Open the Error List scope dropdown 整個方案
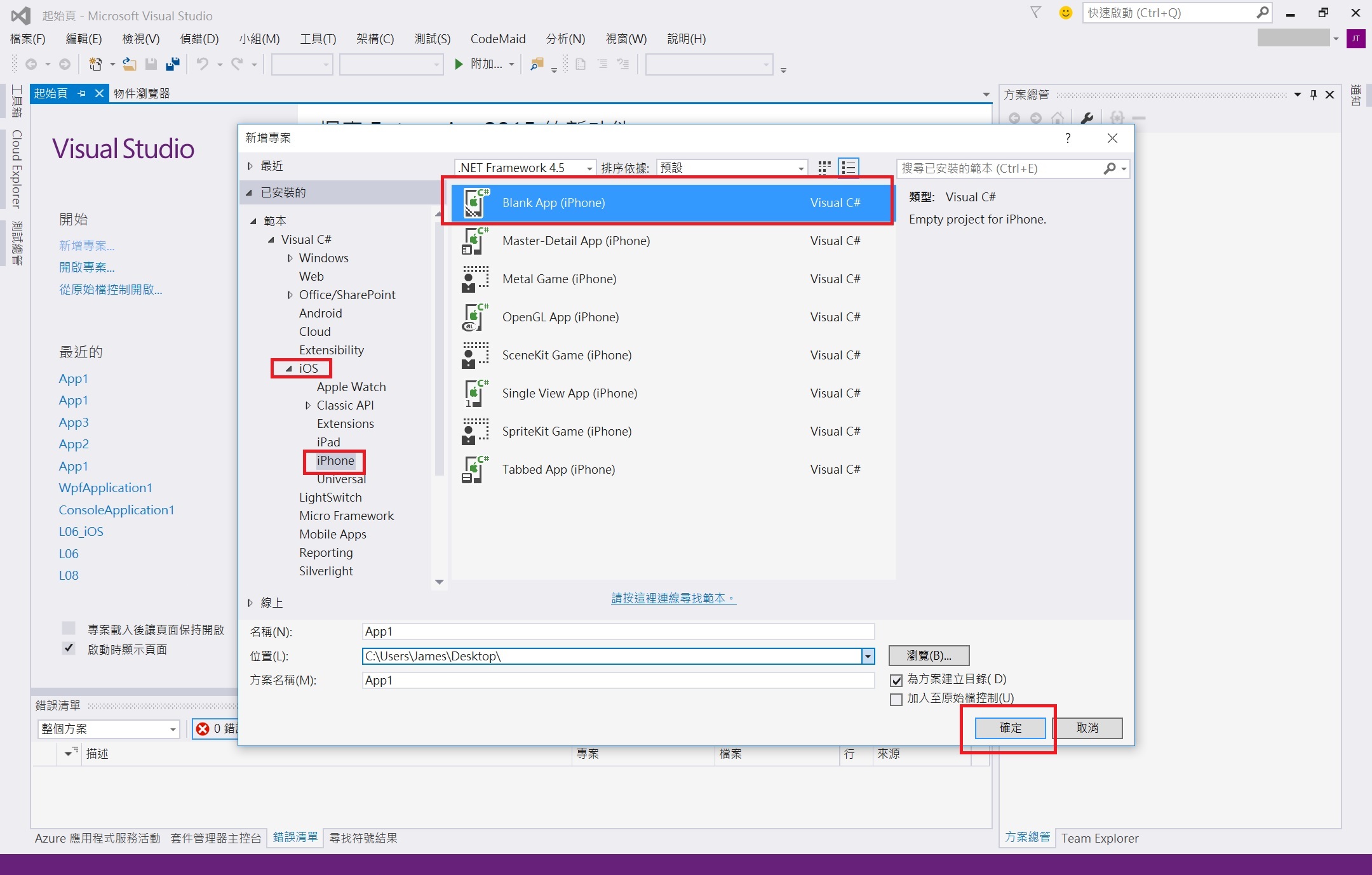 pos(109,729)
